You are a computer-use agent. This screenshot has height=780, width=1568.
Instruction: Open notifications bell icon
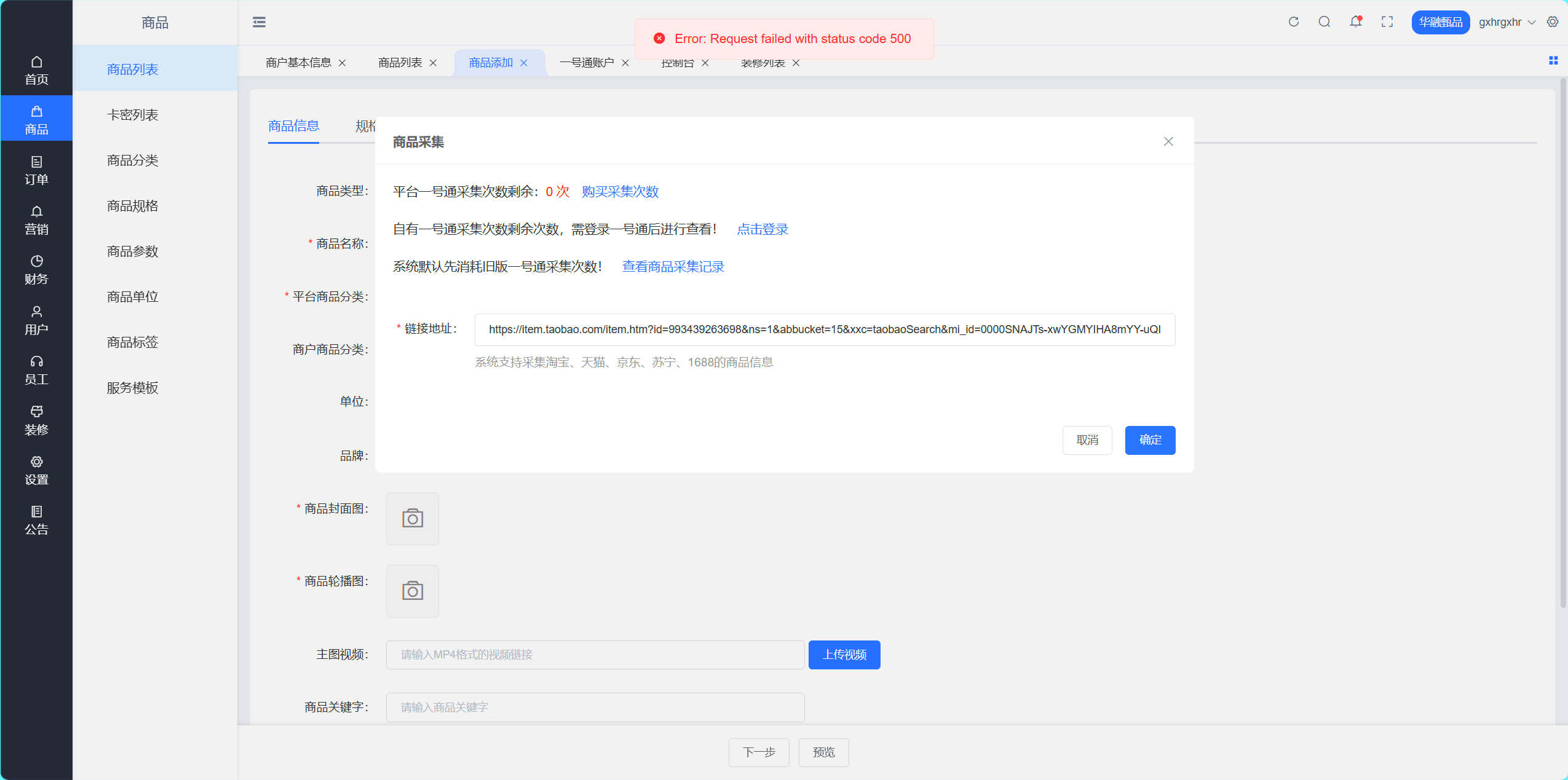pyautogui.click(x=1355, y=22)
